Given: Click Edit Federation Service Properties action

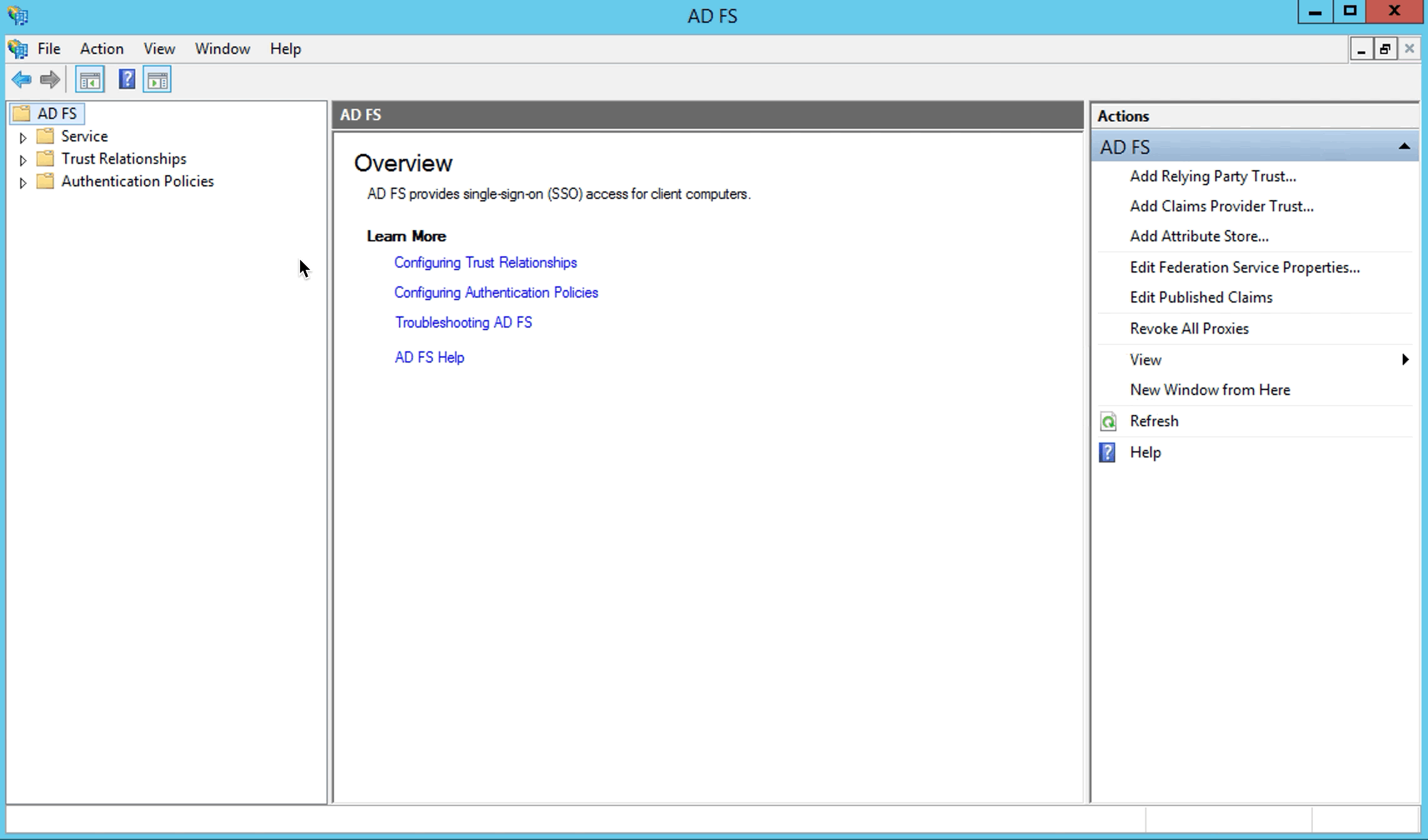Looking at the screenshot, I should (1245, 267).
